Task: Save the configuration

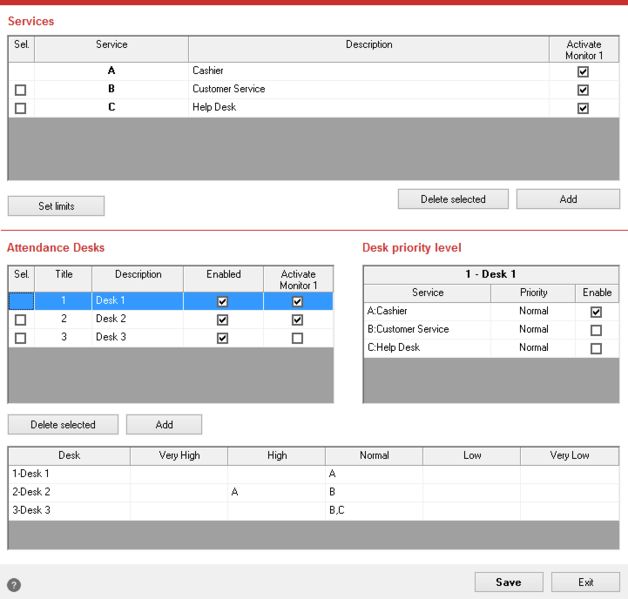Action: 509,582
